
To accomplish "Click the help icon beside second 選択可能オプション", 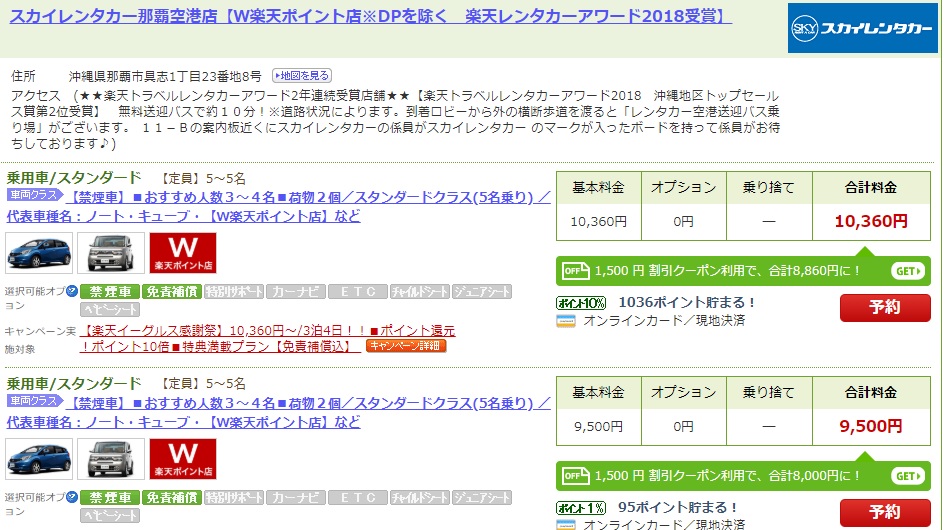I will tap(72, 497).
